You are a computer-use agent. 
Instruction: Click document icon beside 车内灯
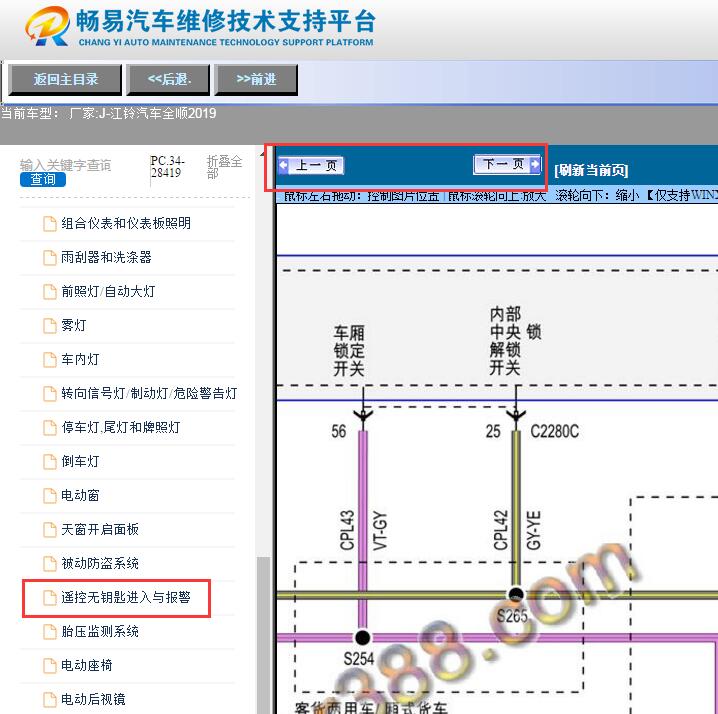click(x=49, y=360)
